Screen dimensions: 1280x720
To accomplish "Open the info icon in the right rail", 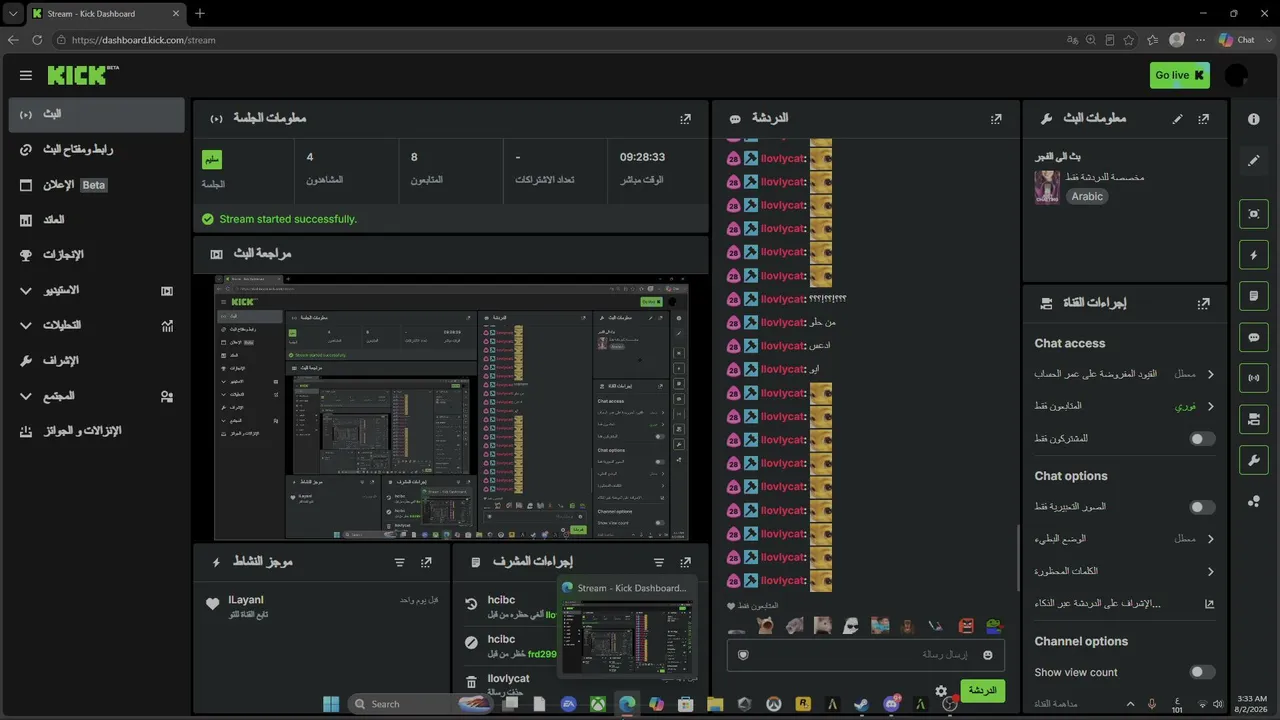I will pyautogui.click(x=1254, y=118).
